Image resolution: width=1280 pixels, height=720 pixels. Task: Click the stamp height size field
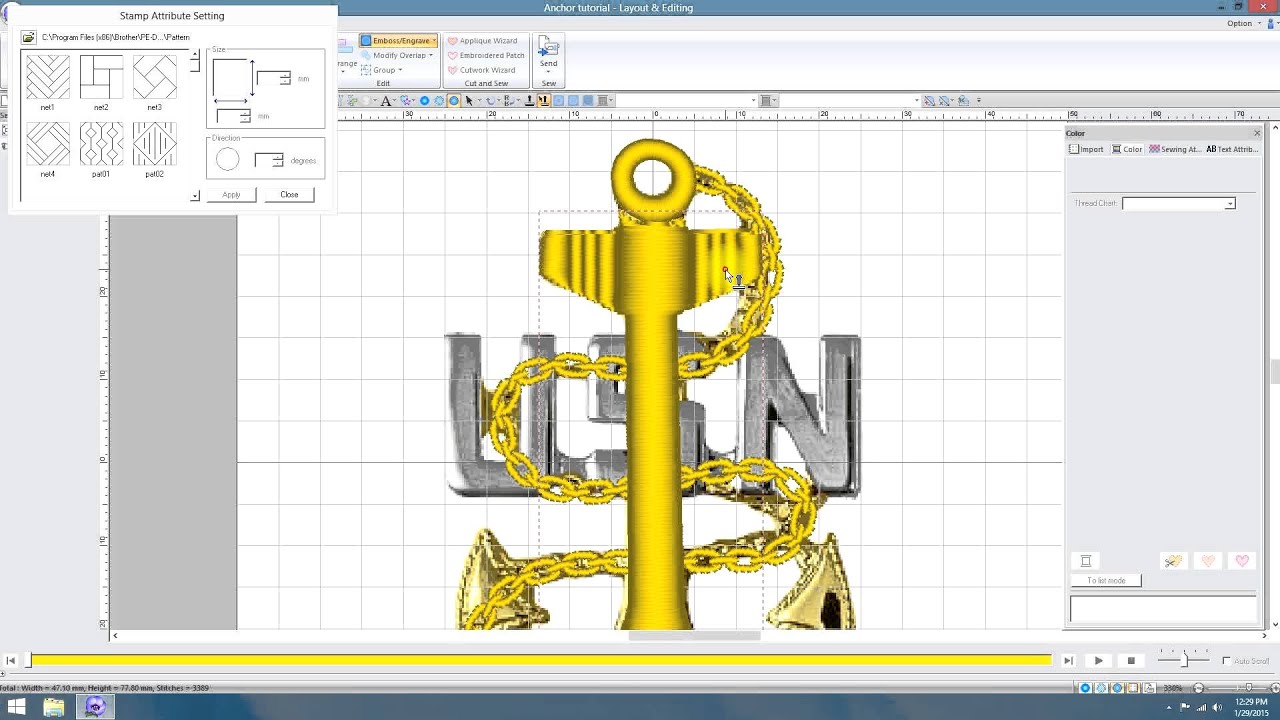click(x=274, y=78)
